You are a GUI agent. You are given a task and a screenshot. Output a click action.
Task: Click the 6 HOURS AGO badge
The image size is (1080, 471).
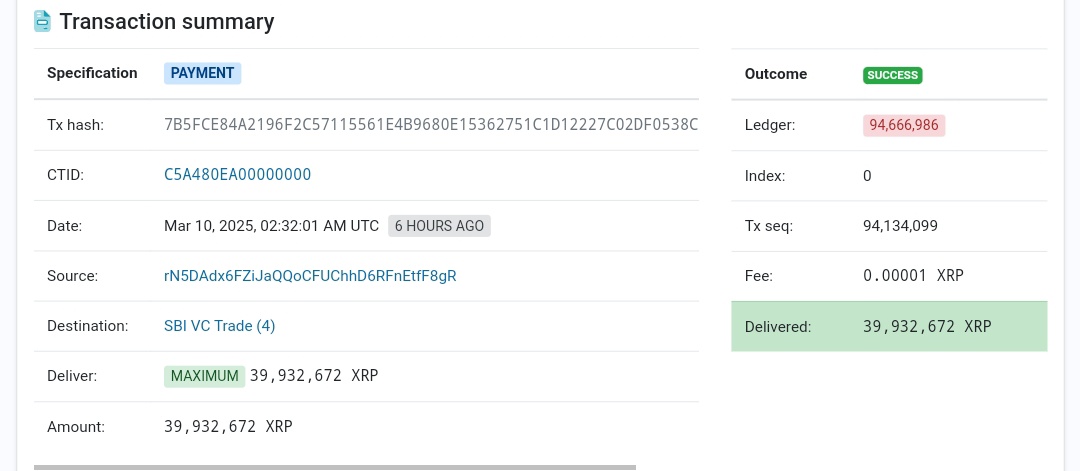[439, 226]
